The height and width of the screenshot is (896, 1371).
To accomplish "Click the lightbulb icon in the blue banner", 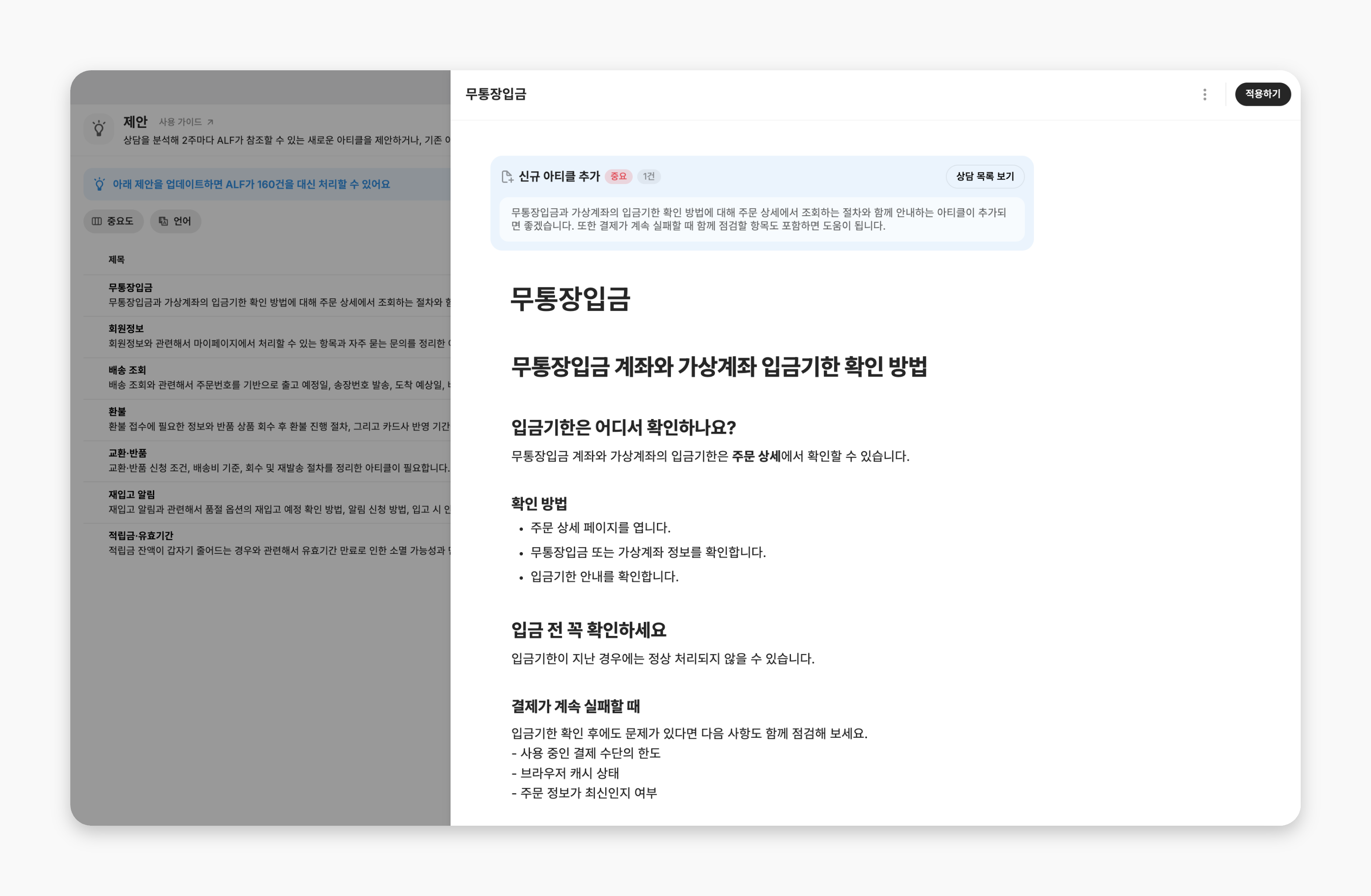I will pyautogui.click(x=100, y=184).
